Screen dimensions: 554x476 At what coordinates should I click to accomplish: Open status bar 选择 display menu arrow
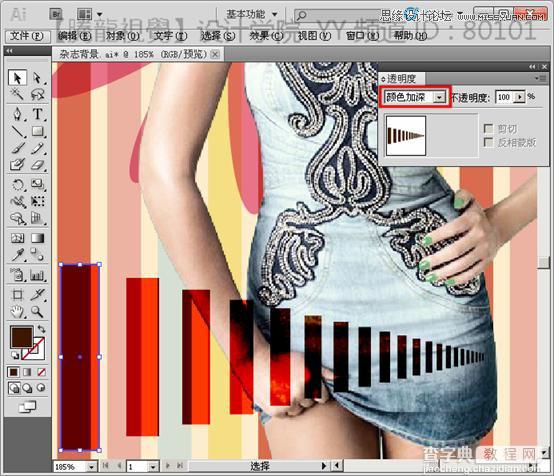[324, 466]
